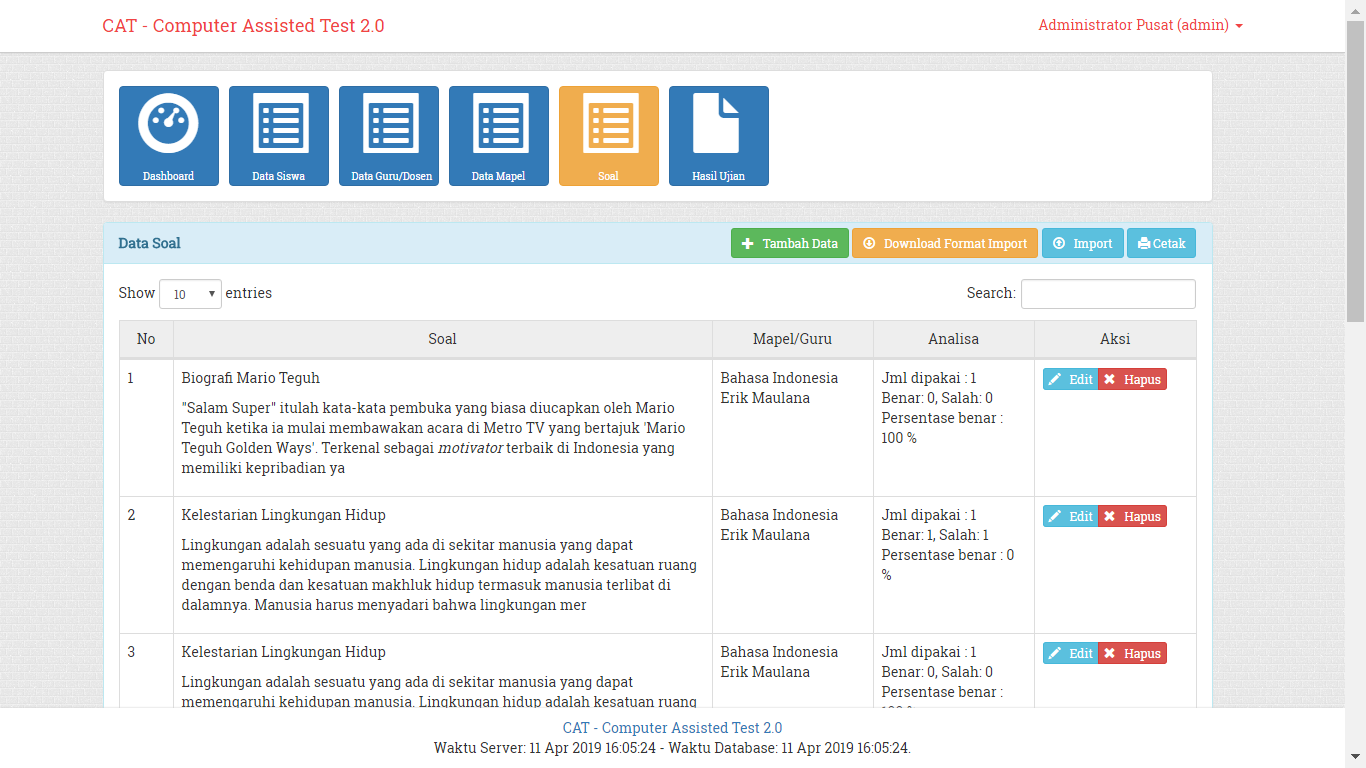
Task: Delete question number 2 with Hapus
Action: point(1132,517)
